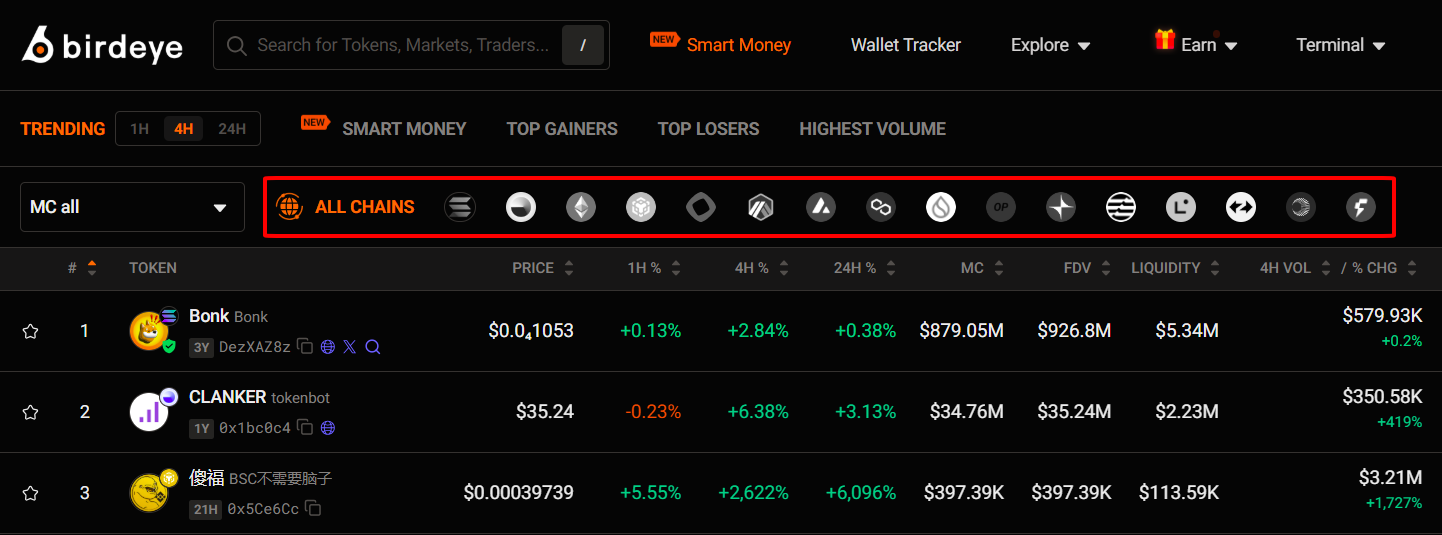Filter by the Base chain icon
1442x535 pixels.
[x=521, y=207]
